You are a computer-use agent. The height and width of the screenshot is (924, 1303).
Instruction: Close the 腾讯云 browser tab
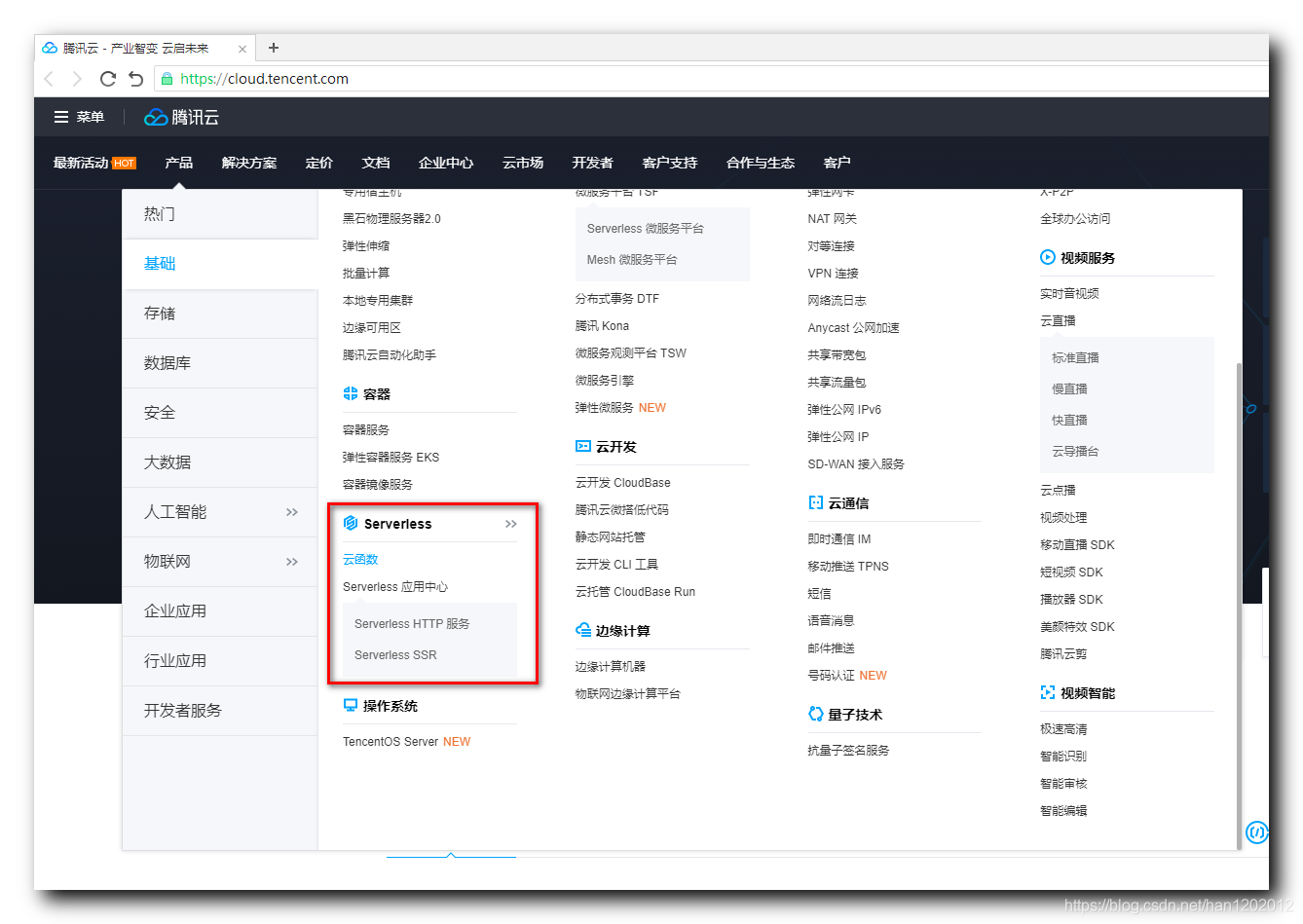coord(242,49)
